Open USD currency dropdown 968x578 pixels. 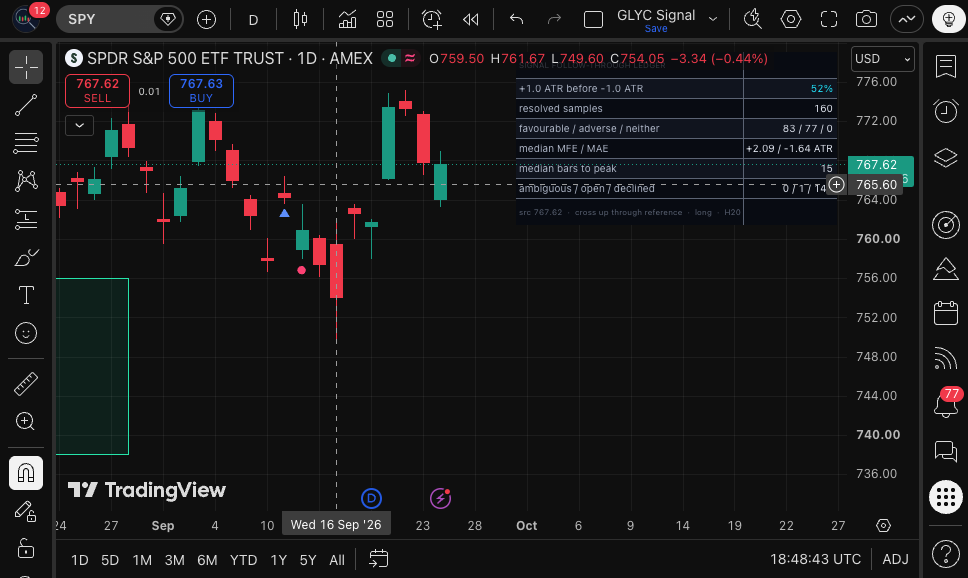tap(882, 59)
